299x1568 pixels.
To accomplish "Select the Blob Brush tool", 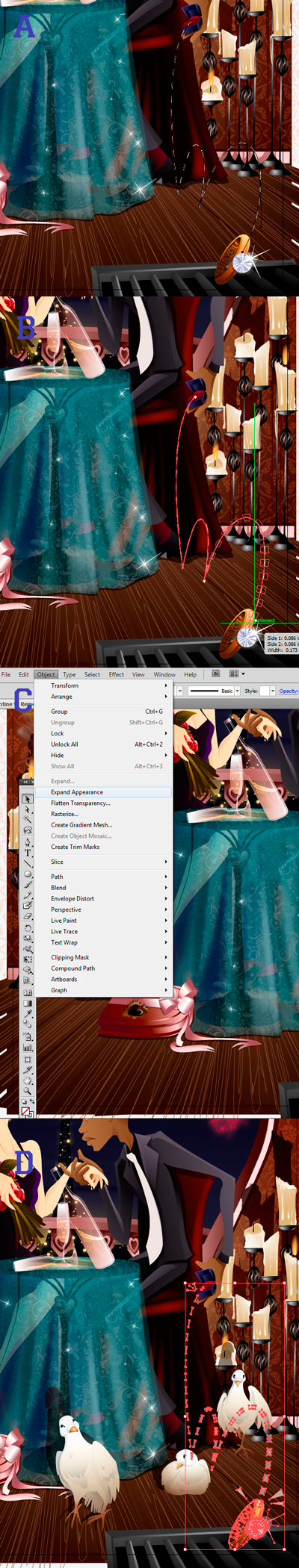I will coord(28,905).
